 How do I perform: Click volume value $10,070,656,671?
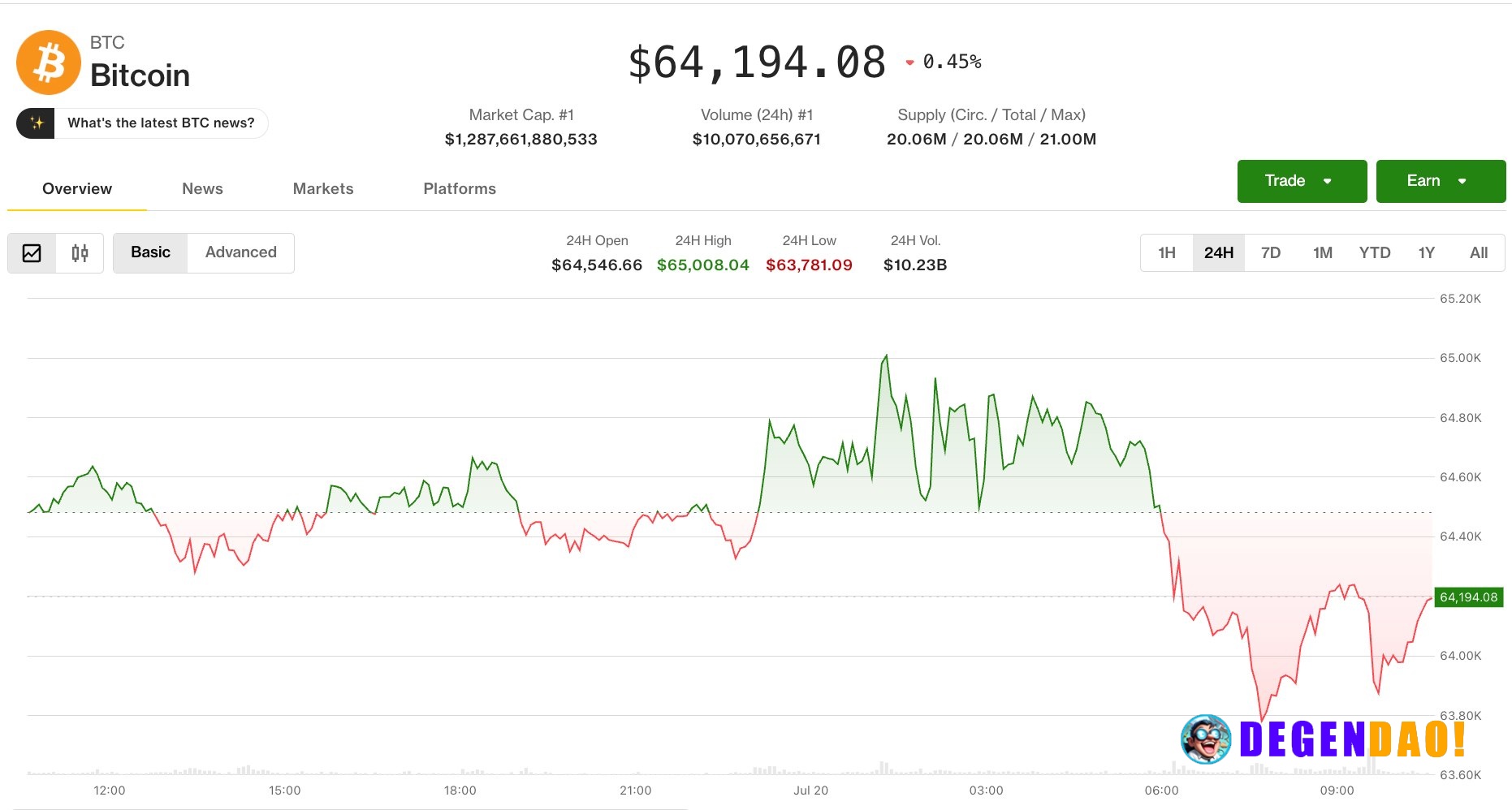pyautogui.click(x=757, y=139)
